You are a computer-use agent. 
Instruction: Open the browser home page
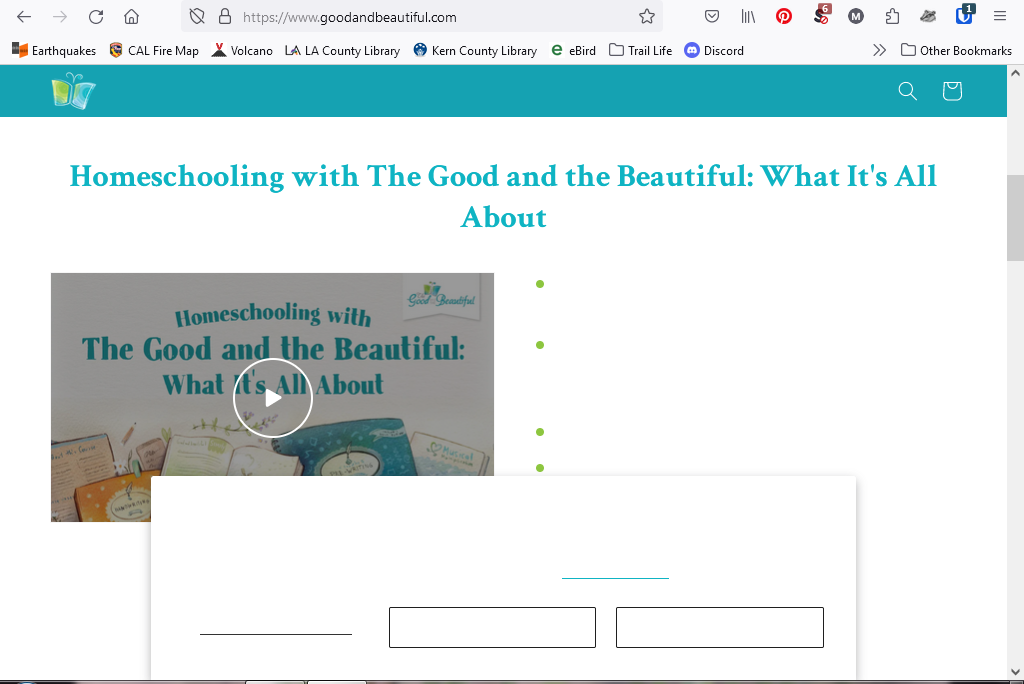[132, 17]
